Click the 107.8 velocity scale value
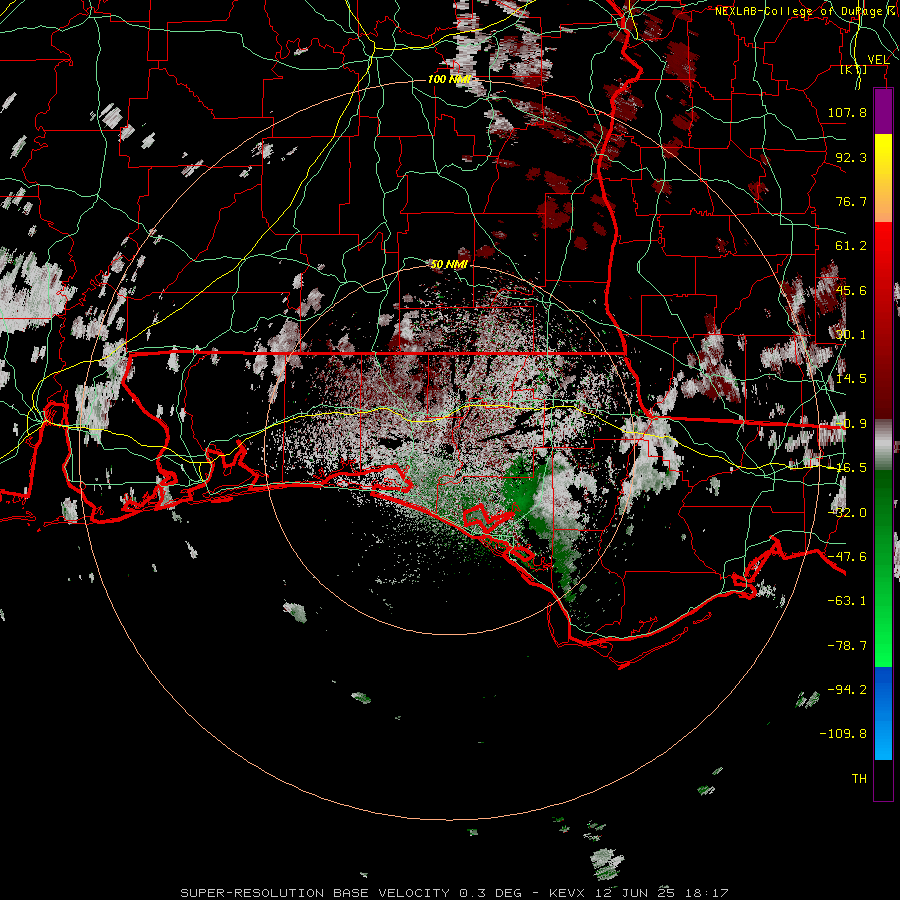 pos(847,112)
